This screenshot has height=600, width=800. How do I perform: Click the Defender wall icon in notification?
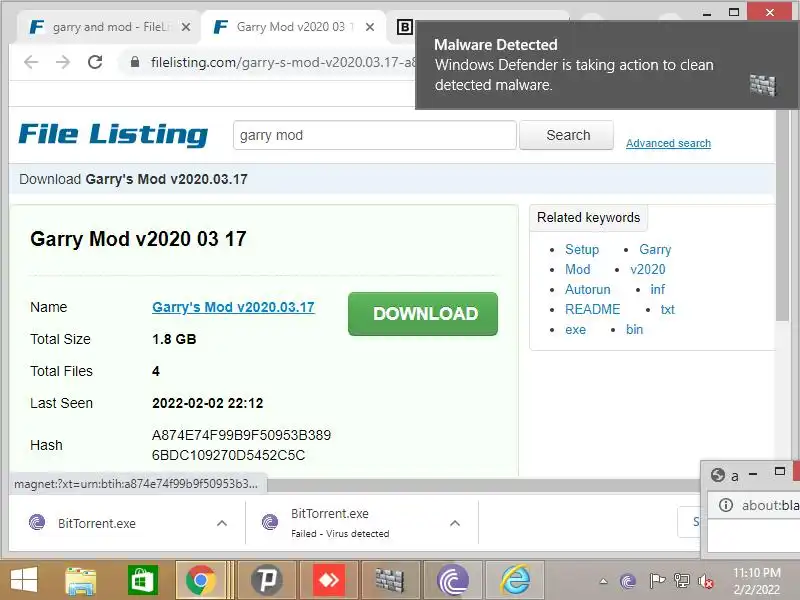coord(763,85)
